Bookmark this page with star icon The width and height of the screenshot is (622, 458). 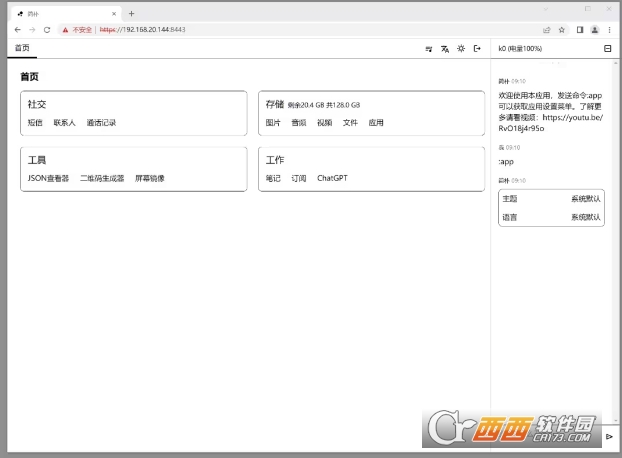562,30
